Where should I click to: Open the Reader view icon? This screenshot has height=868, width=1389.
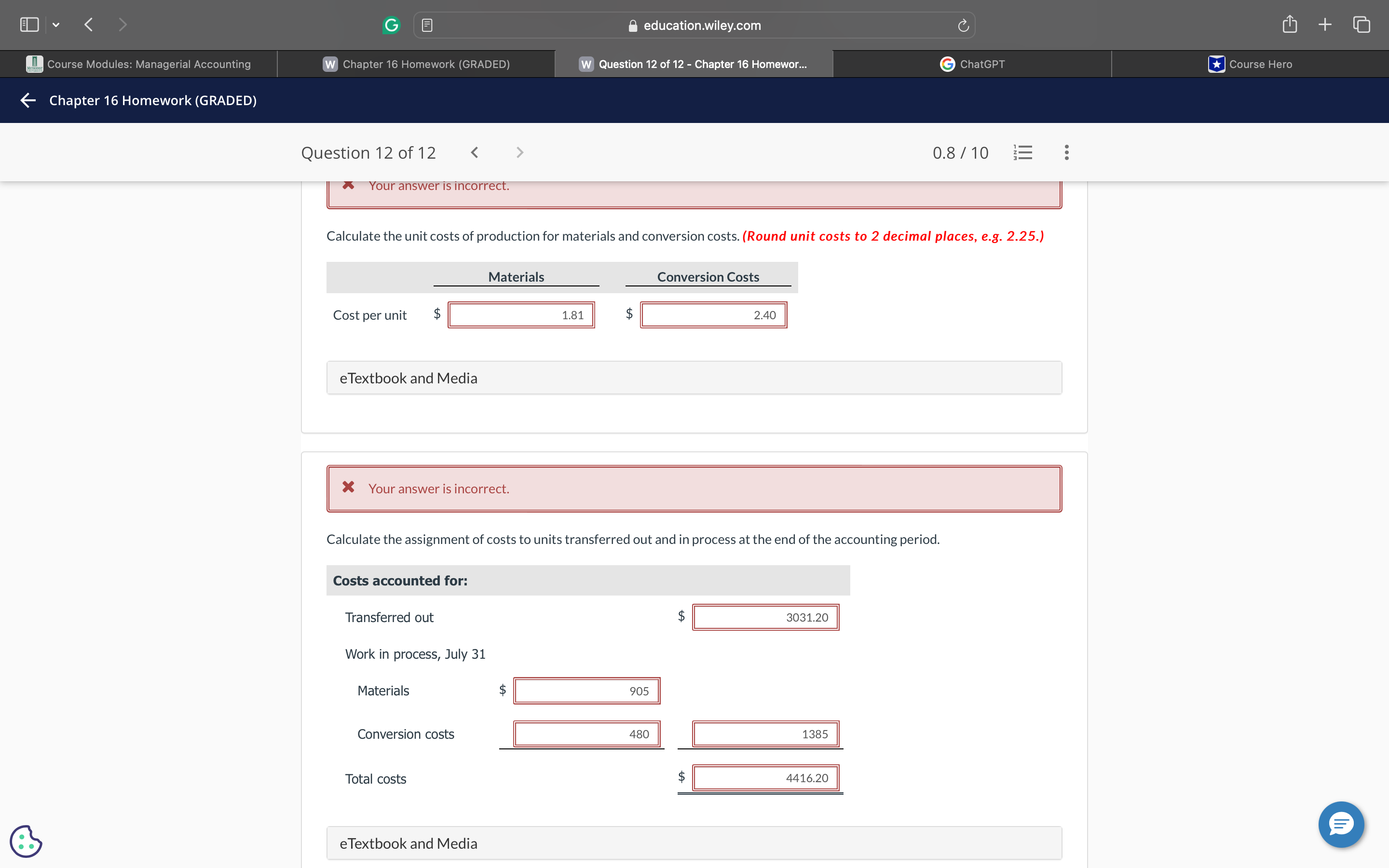(426, 25)
